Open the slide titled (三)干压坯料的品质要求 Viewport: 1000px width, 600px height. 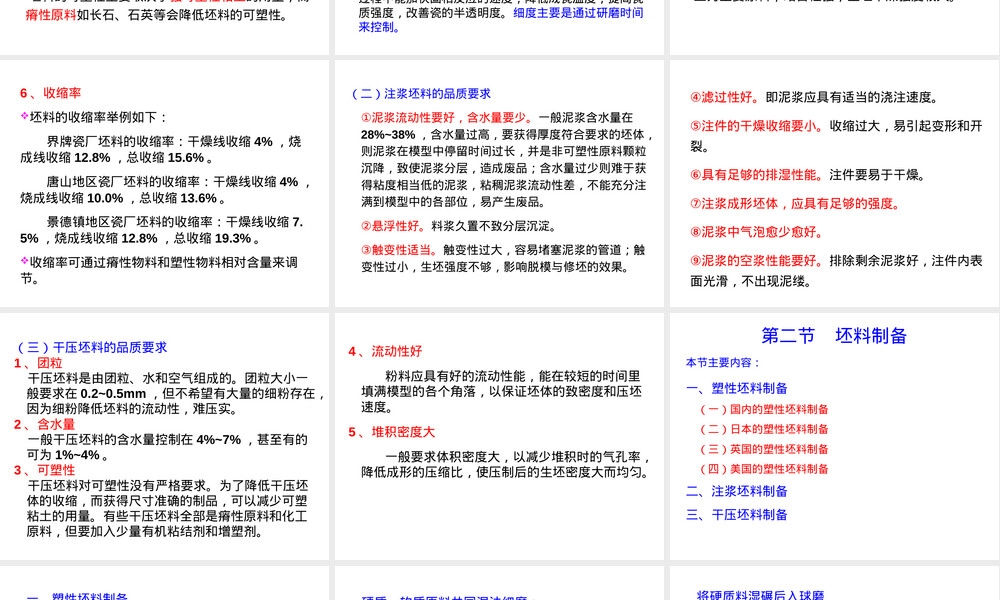[165, 437]
